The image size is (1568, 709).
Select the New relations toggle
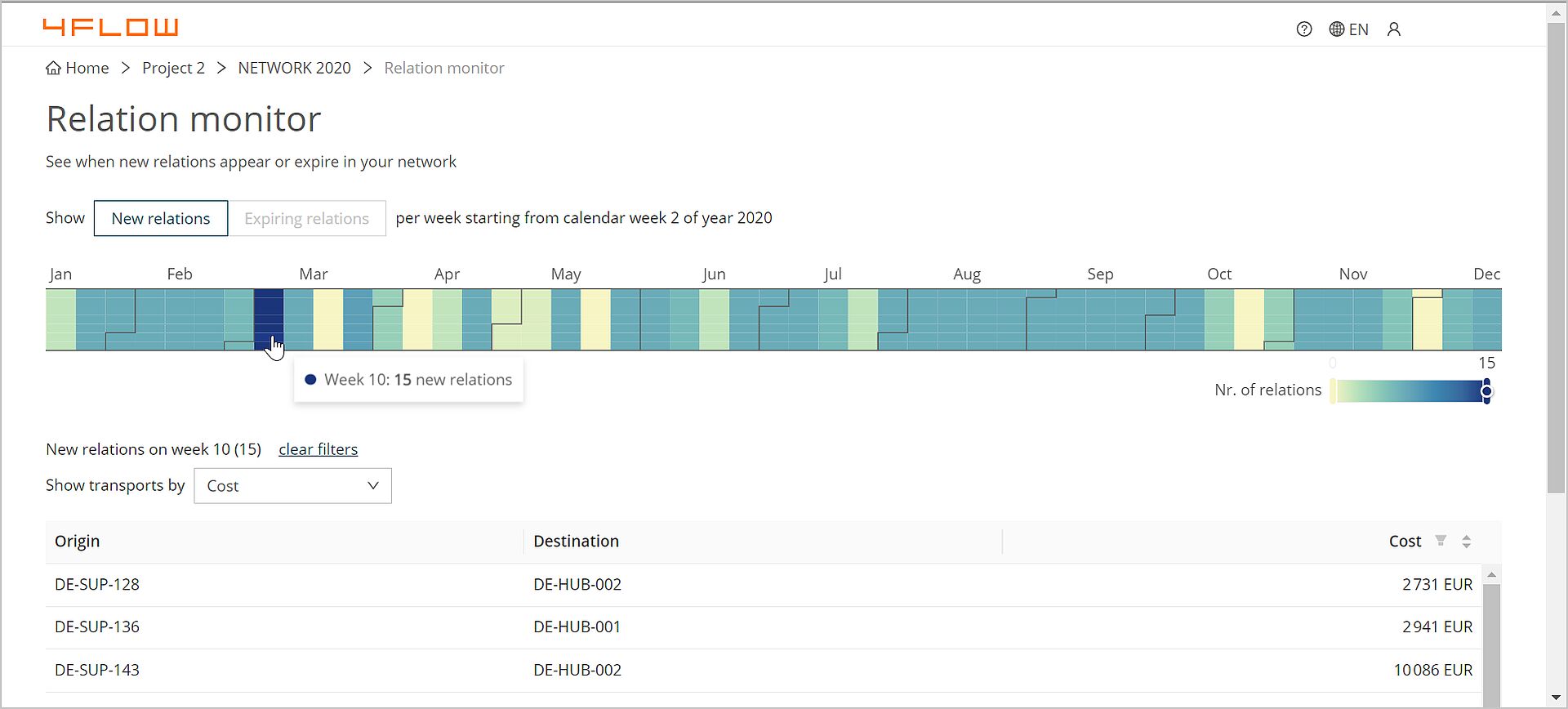coord(161,218)
